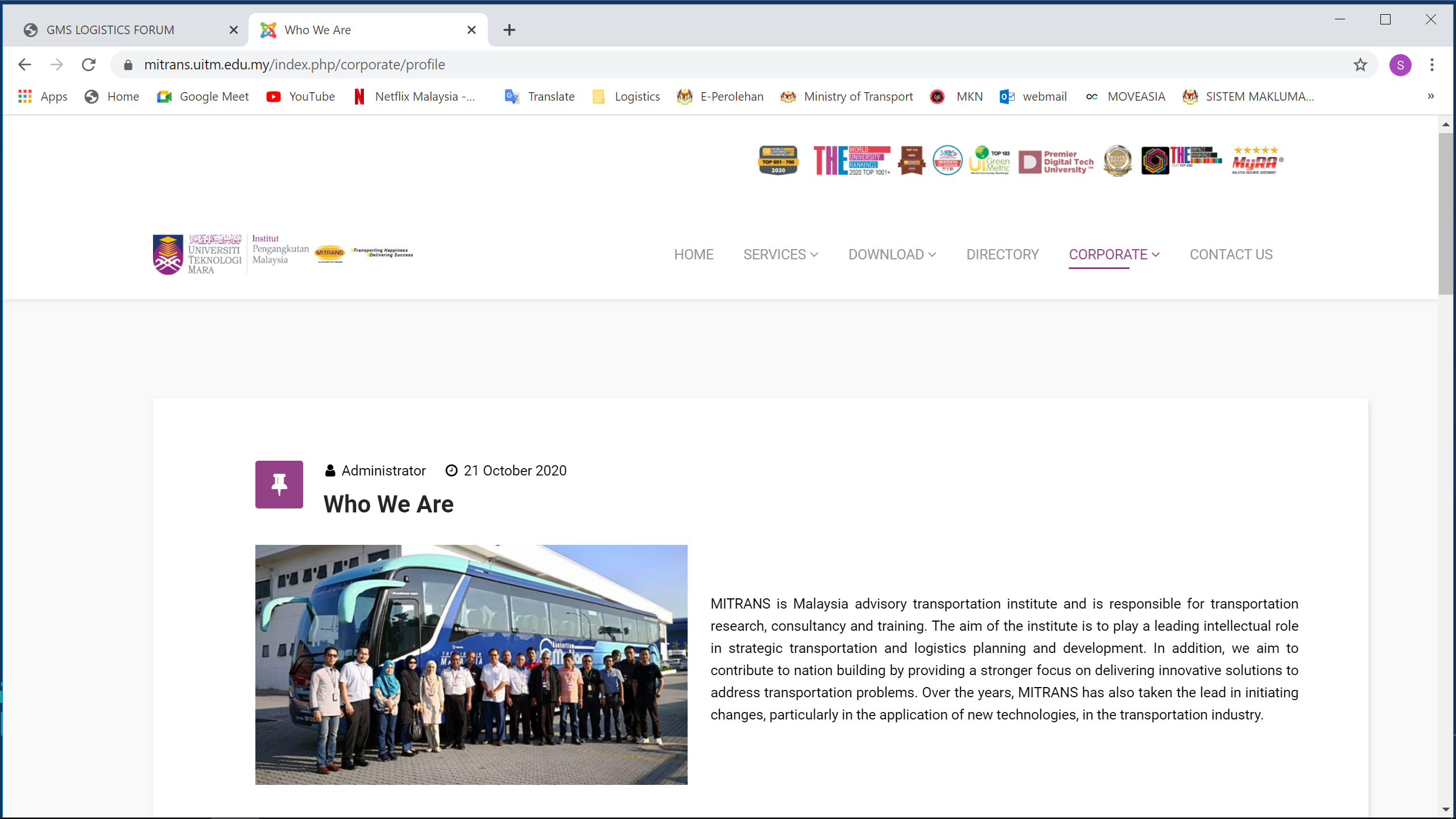The height and width of the screenshot is (819, 1456).
Task: Click the purple pin icon
Action: point(279,484)
